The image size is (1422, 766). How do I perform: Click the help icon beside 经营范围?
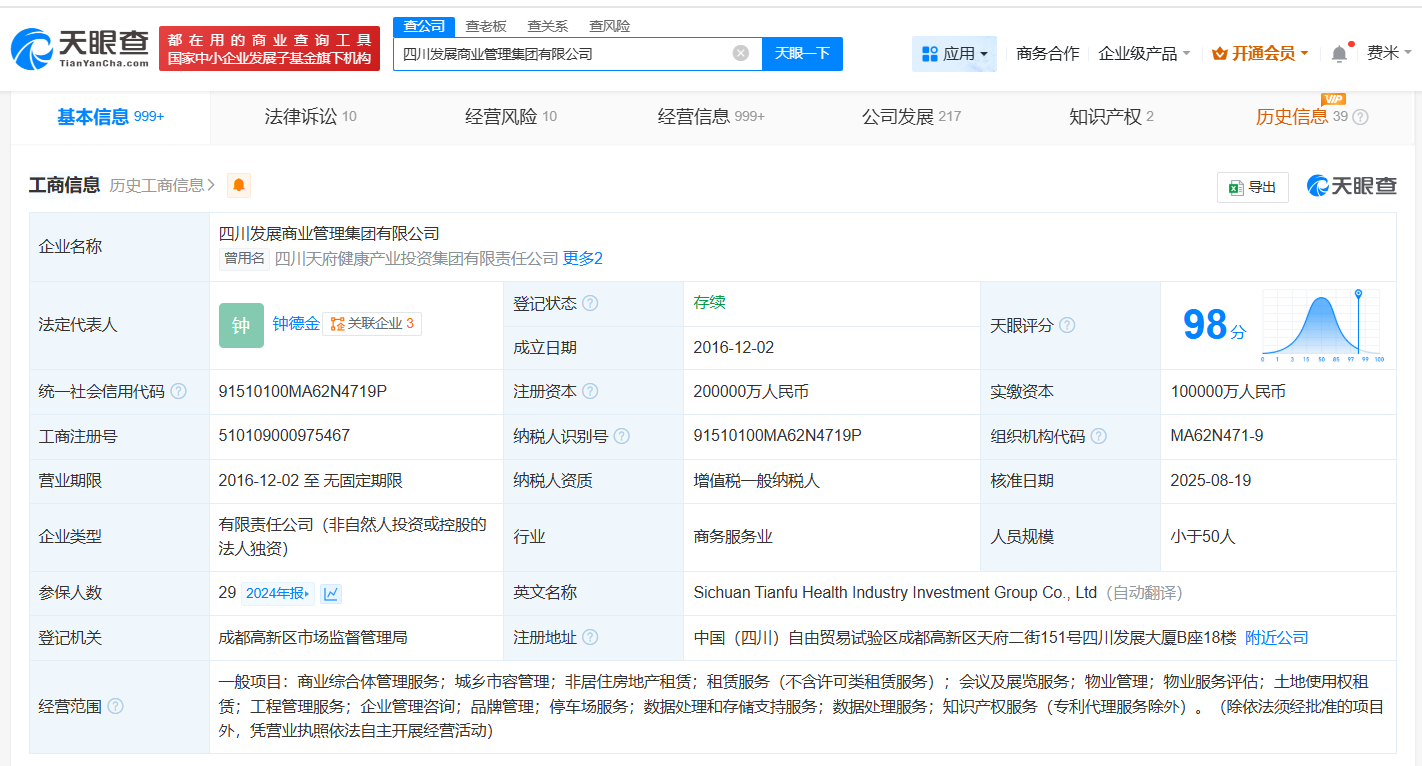115,707
